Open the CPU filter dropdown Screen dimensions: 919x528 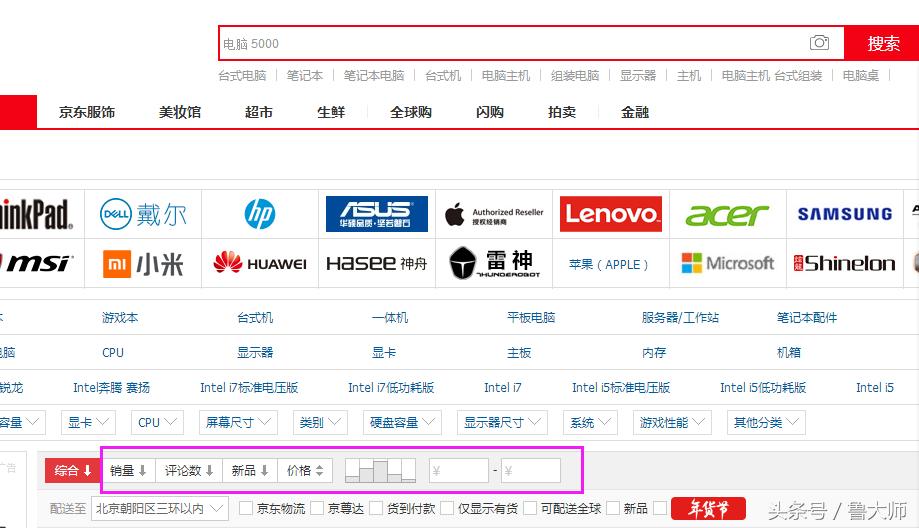157,423
